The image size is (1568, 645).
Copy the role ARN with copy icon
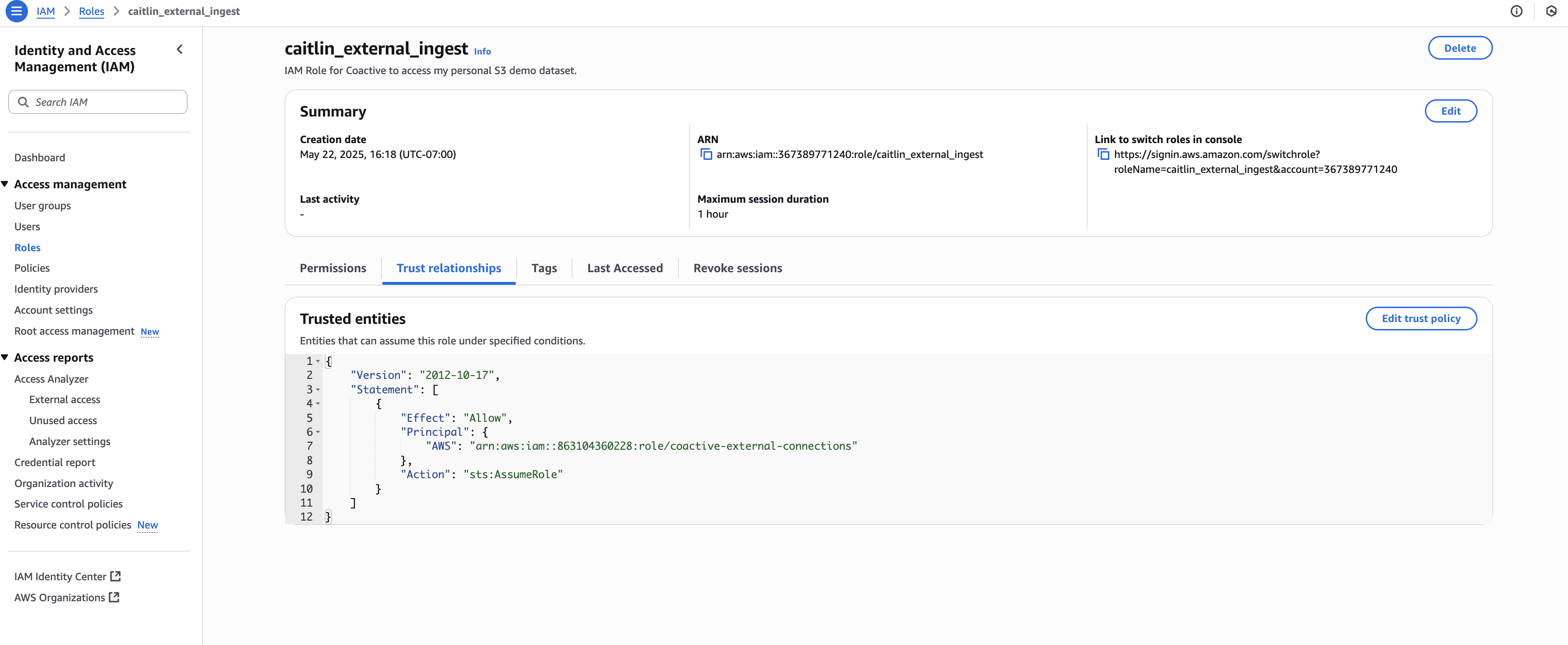[x=706, y=155]
